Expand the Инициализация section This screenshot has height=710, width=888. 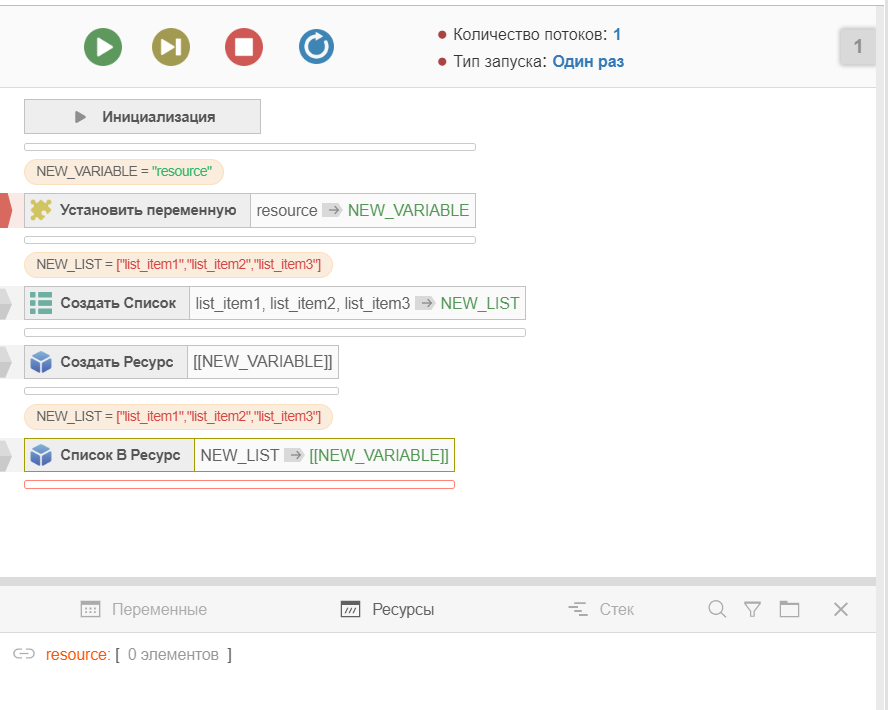coord(142,117)
